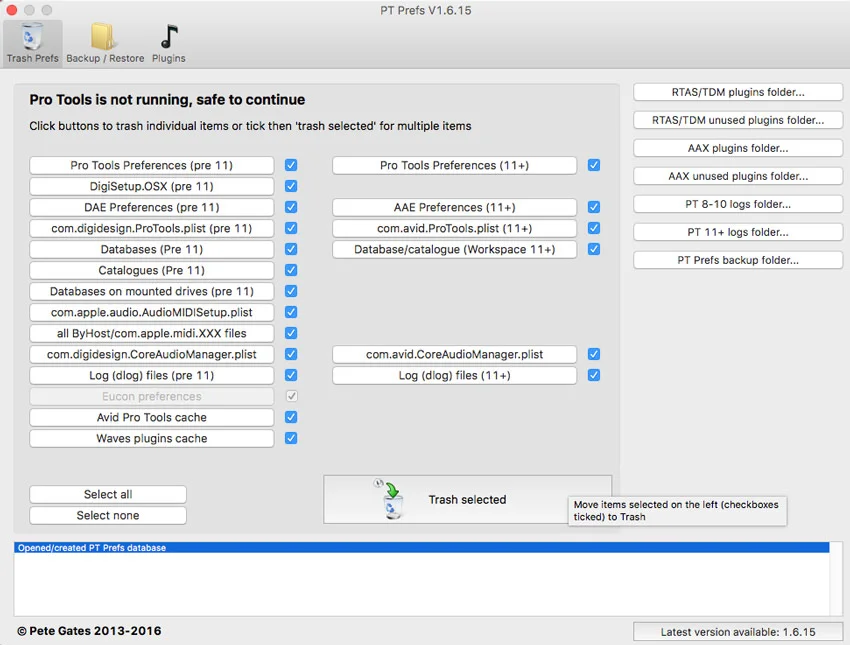Viewport: 850px width, 645px height.
Task: Click Database/catalogue (Workspace 11+) button
Action: [454, 249]
